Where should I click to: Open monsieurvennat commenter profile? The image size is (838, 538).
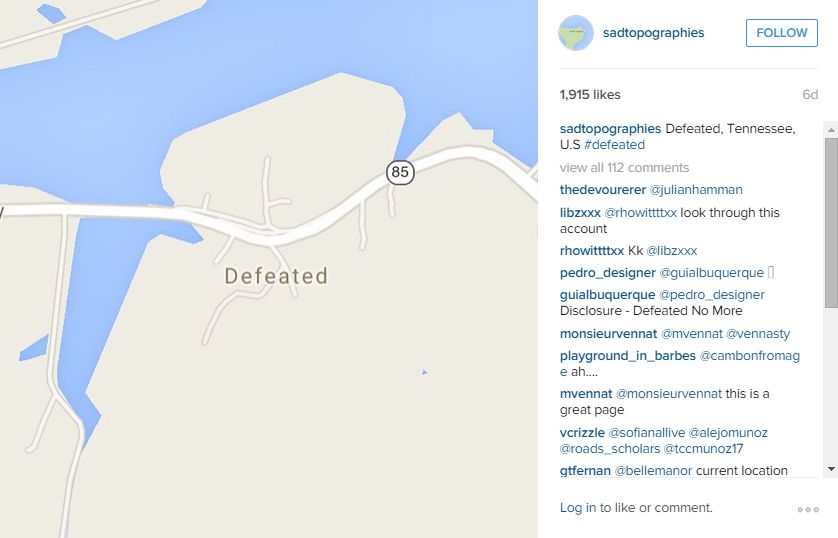tap(607, 333)
